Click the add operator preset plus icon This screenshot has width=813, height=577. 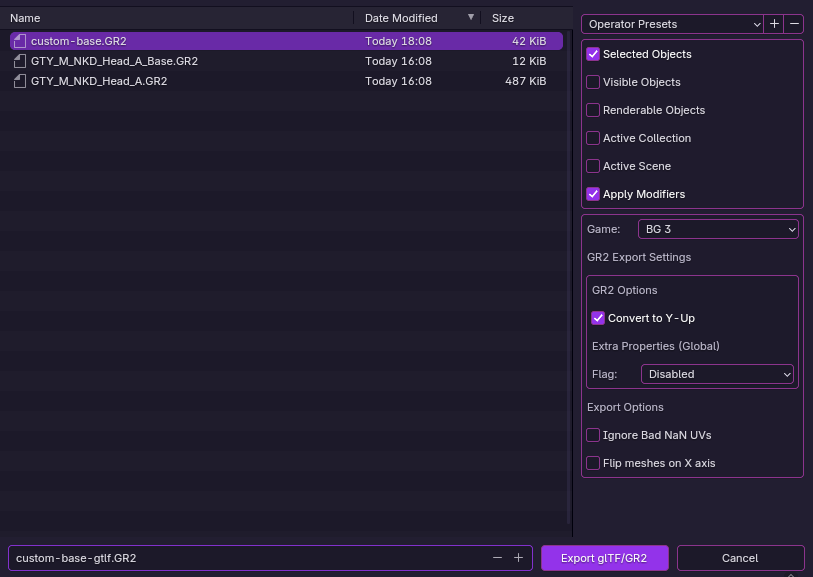[x=775, y=24]
